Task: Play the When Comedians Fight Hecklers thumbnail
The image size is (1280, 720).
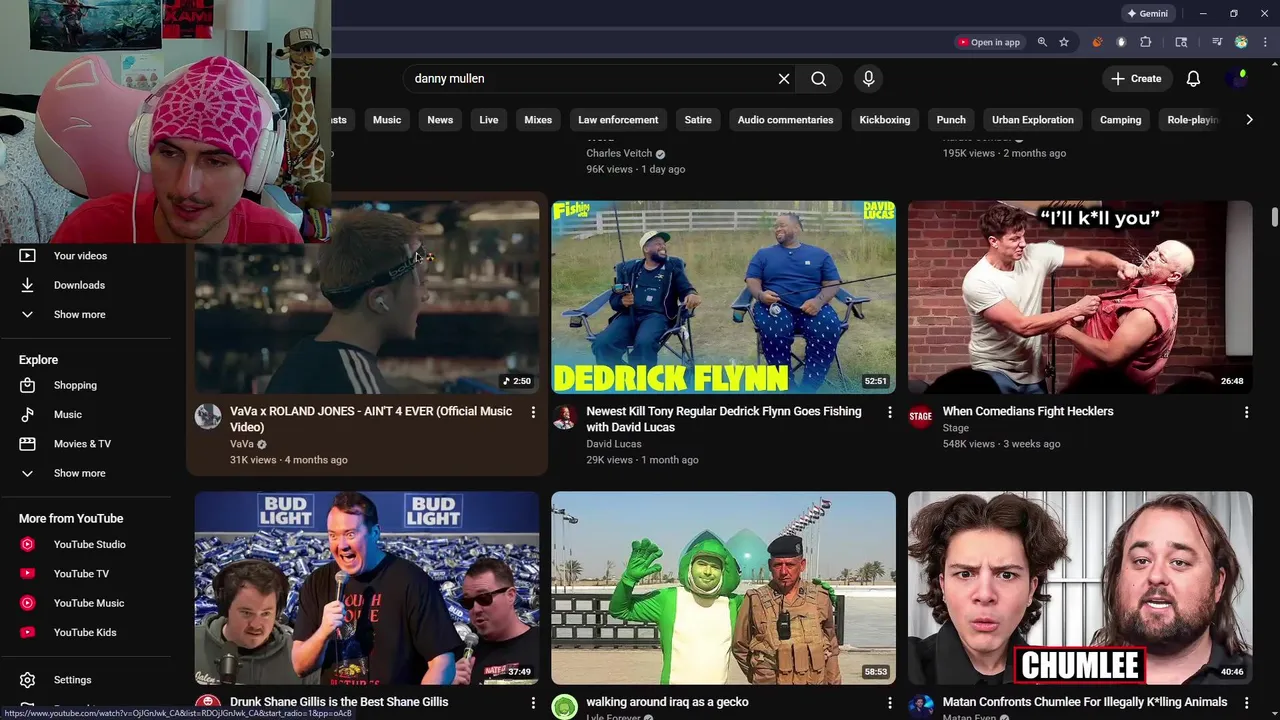Action: (1080, 297)
